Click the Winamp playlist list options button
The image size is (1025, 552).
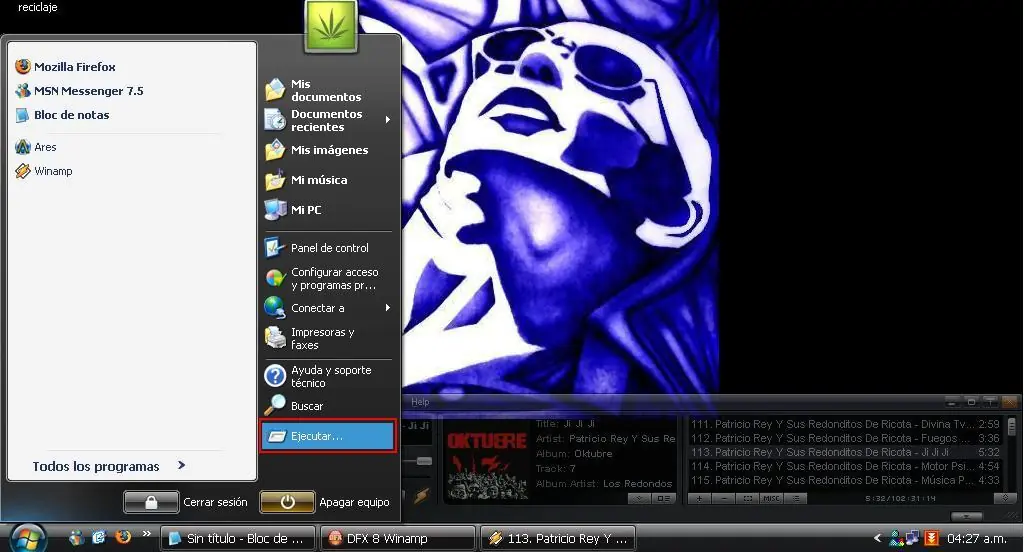pos(796,498)
